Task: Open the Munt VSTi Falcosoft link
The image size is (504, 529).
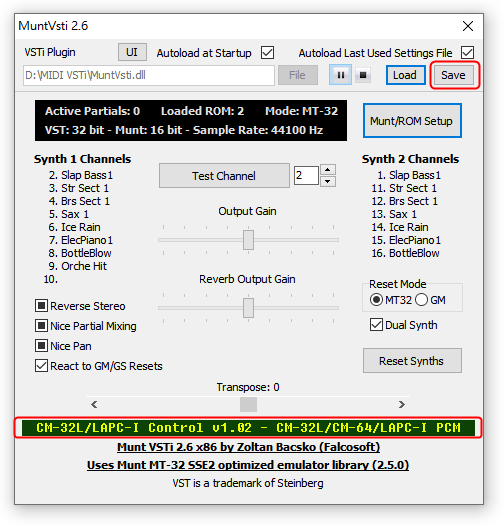Action: pyautogui.click(x=248, y=447)
